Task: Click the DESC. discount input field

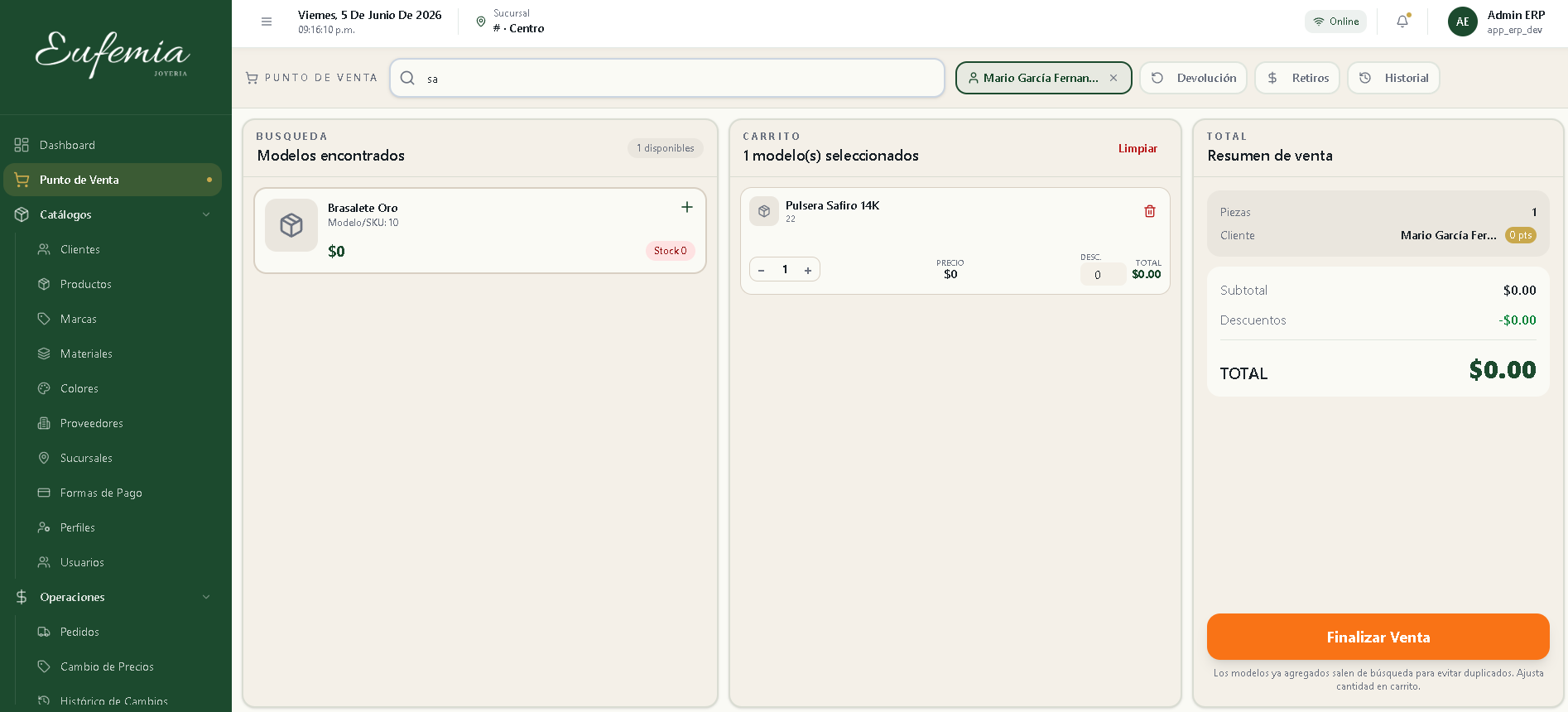Action: tap(1103, 274)
